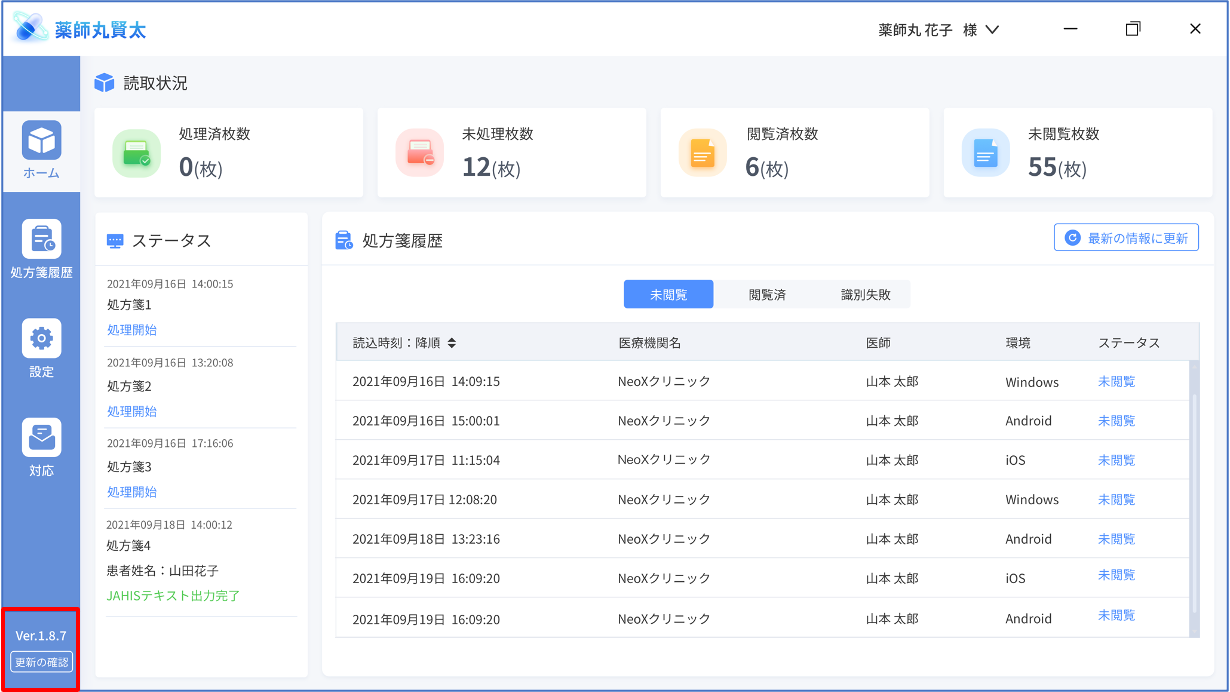Click 山本 太郎 in the 13:23:16 row
The height and width of the screenshot is (692, 1230).
point(892,539)
